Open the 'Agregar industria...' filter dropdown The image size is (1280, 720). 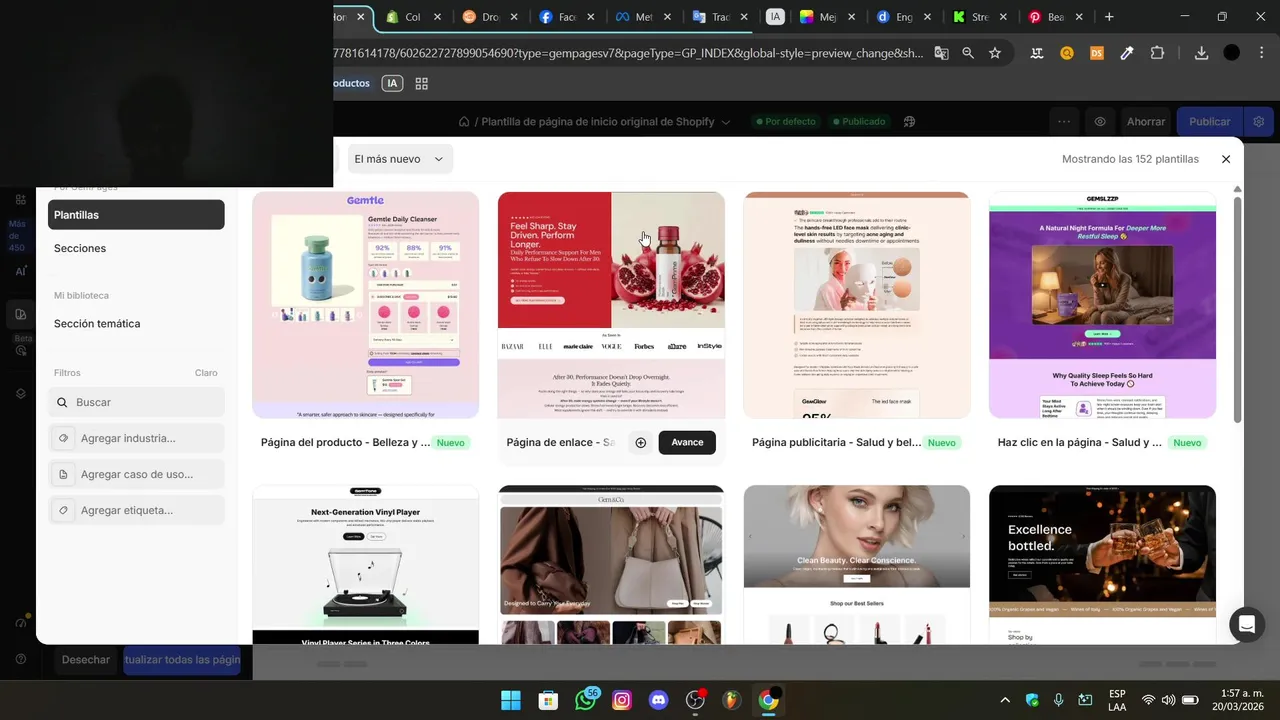tap(136, 438)
